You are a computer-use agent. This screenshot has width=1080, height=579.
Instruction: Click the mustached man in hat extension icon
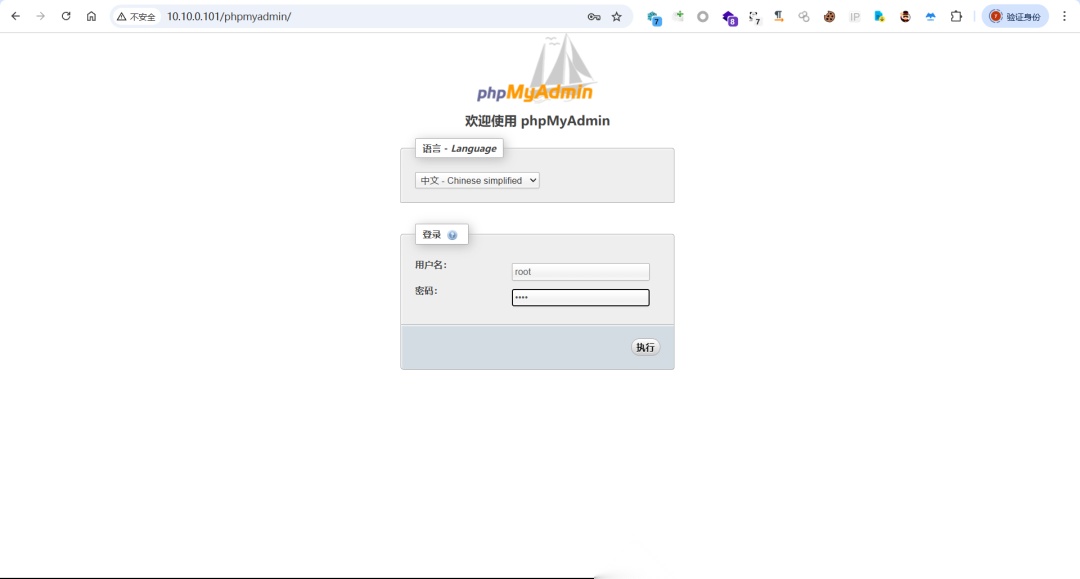pyautogui.click(x=905, y=17)
